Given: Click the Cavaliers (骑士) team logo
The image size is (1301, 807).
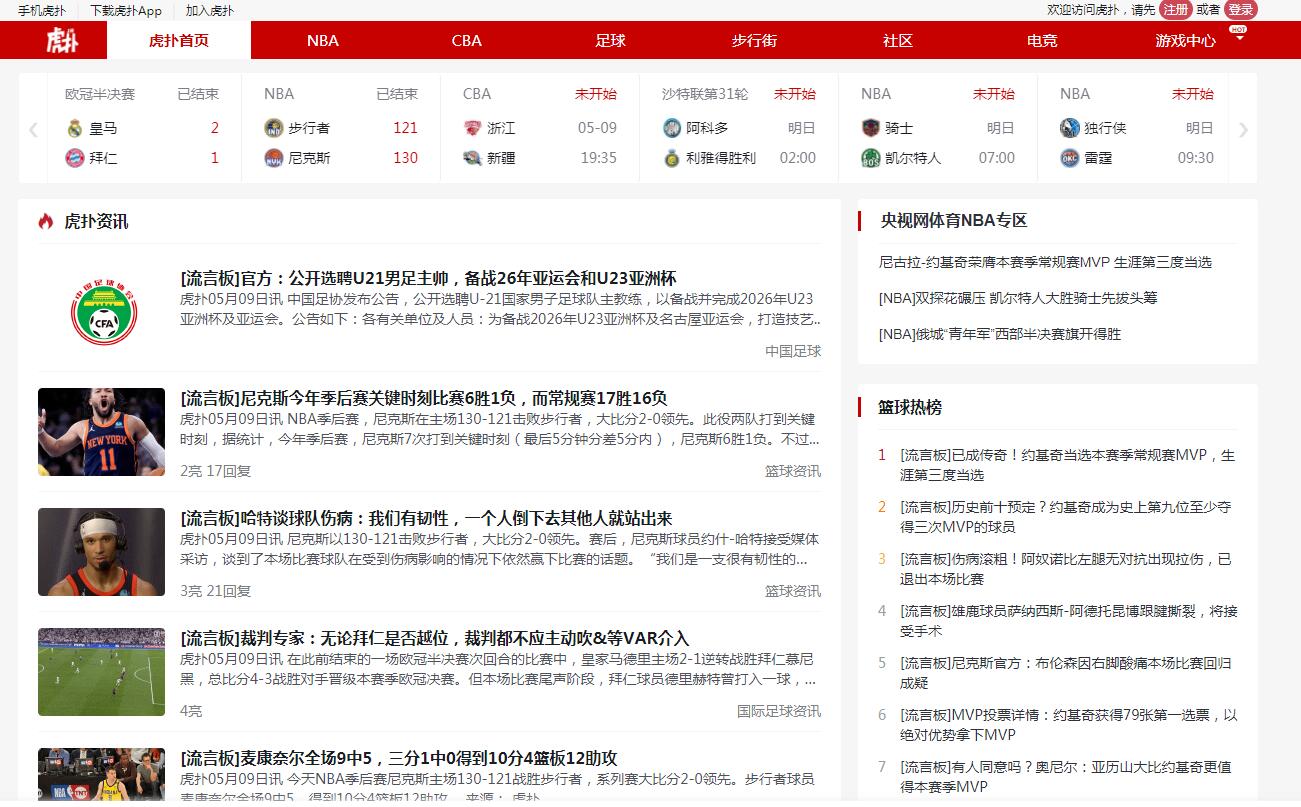Looking at the screenshot, I should 870,128.
